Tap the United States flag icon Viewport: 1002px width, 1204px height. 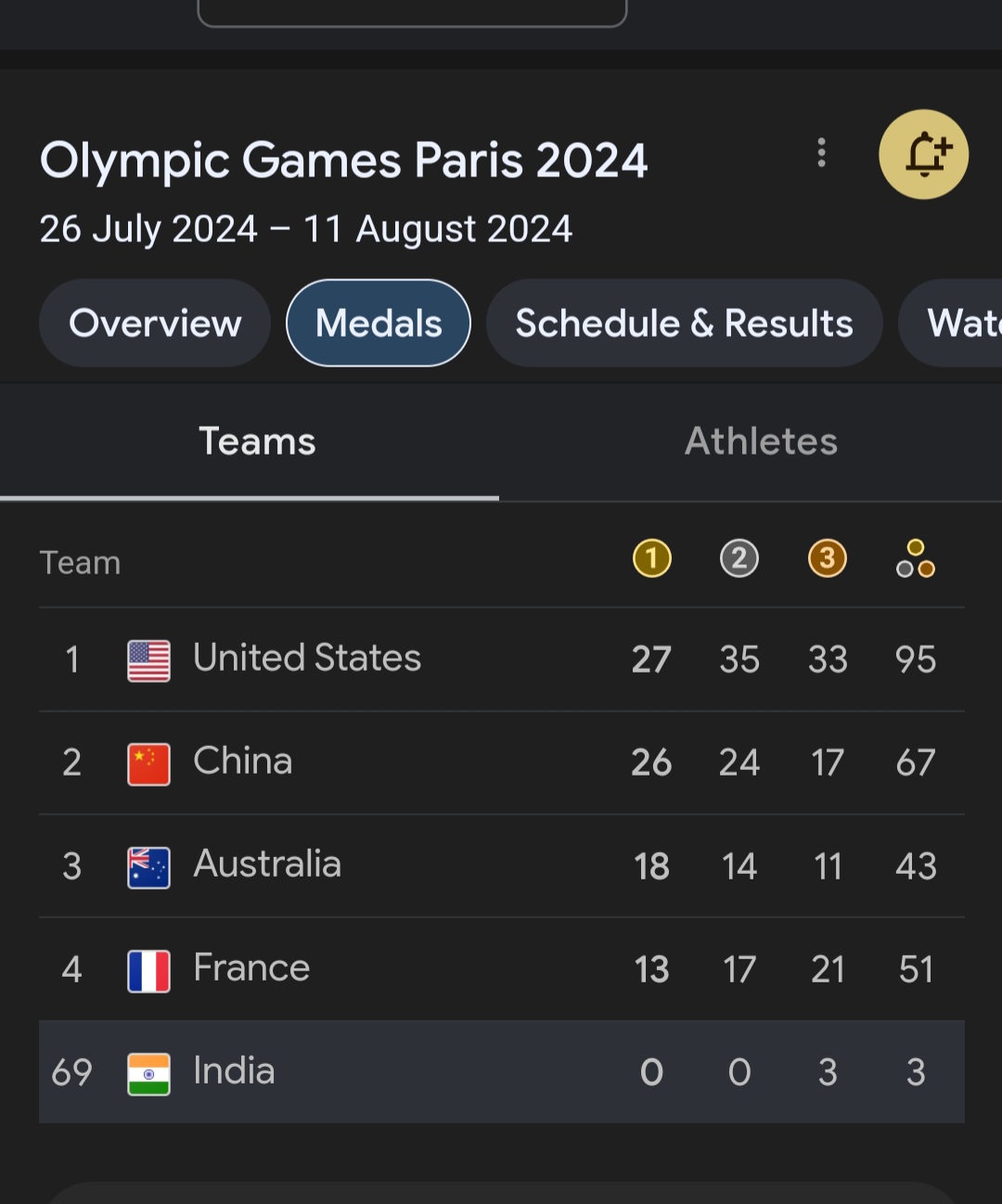(148, 660)
